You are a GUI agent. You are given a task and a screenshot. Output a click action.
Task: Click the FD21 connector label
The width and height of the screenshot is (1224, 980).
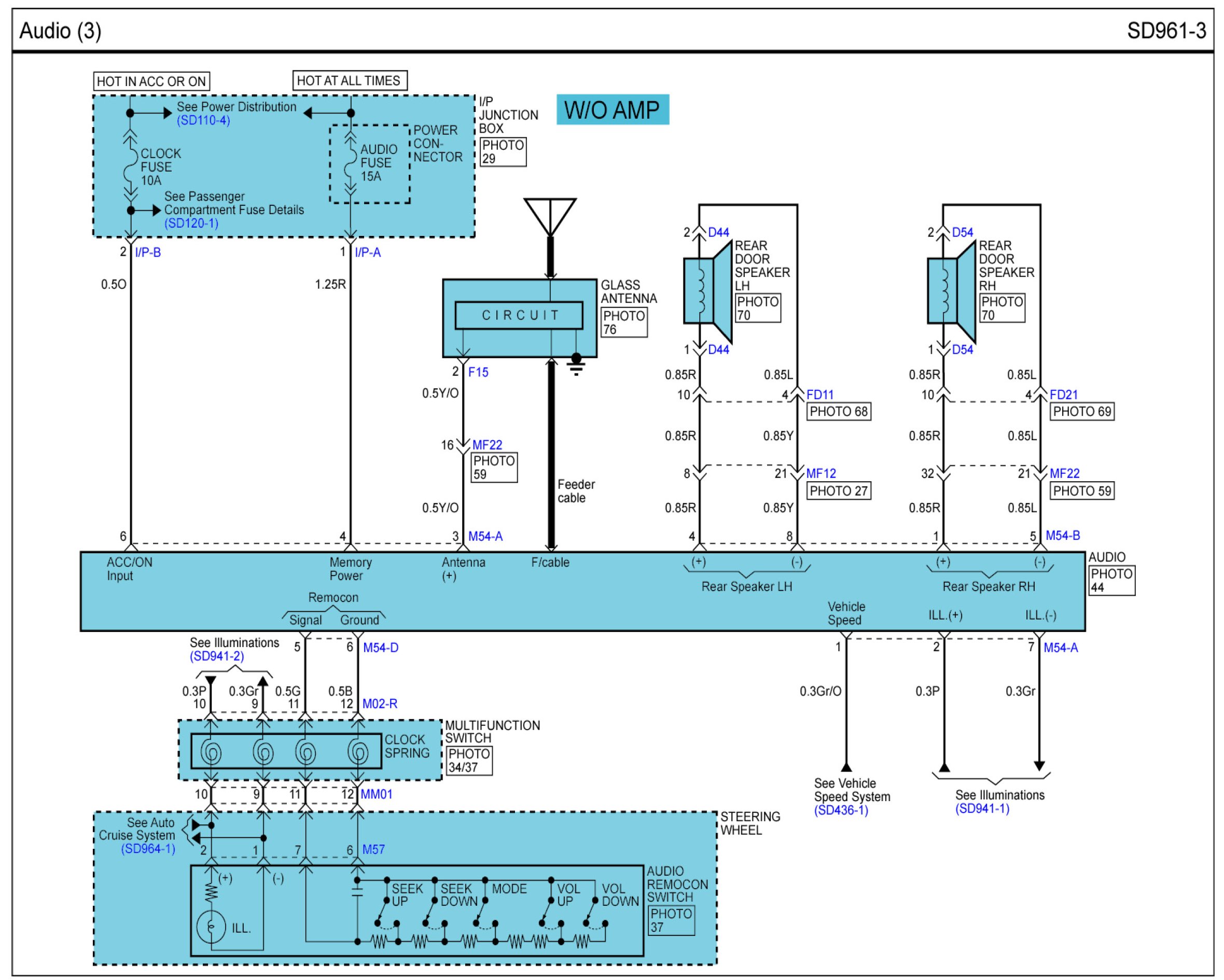pos(1063,394)
